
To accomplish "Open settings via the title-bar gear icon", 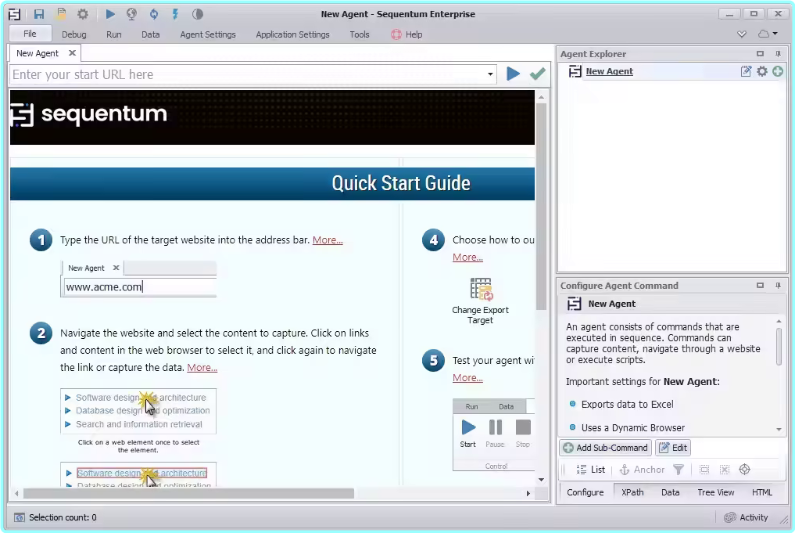I will click(83, 14).
